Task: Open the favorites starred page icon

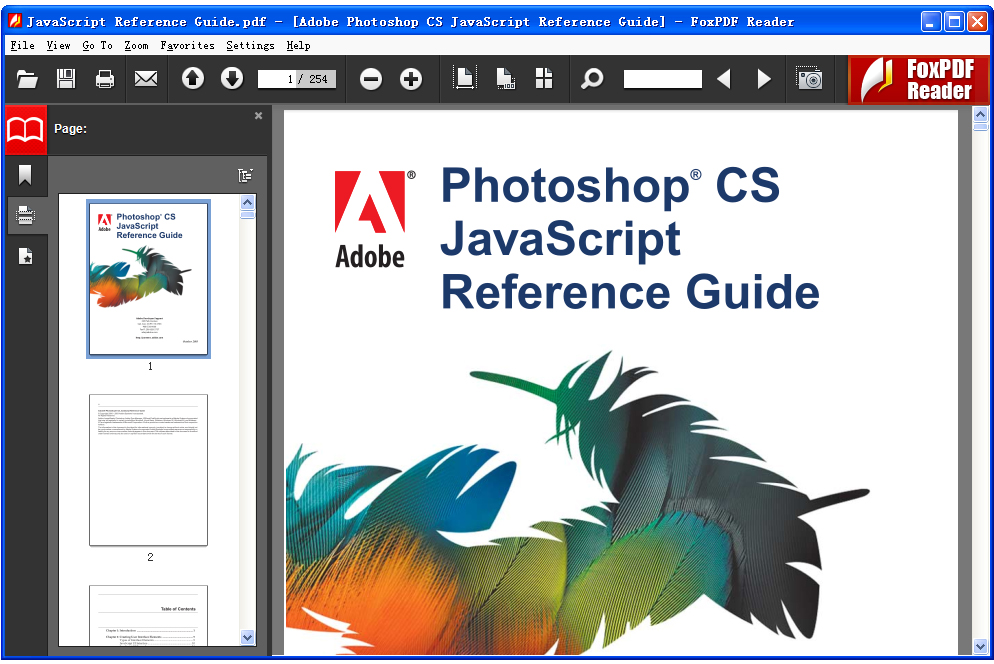Action: (25, 256)
